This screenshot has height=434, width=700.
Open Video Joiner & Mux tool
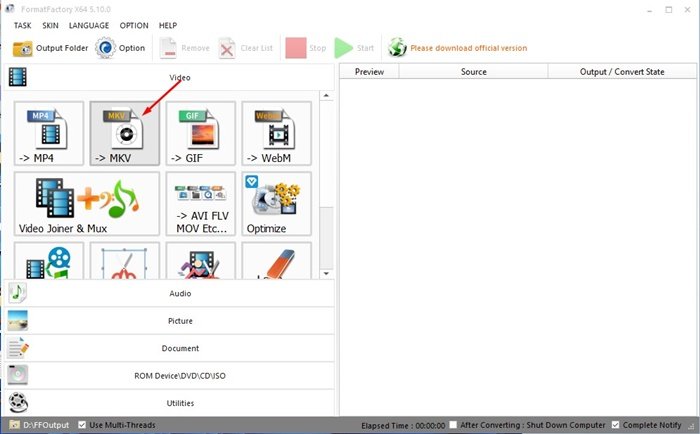[x=86, y=203]
